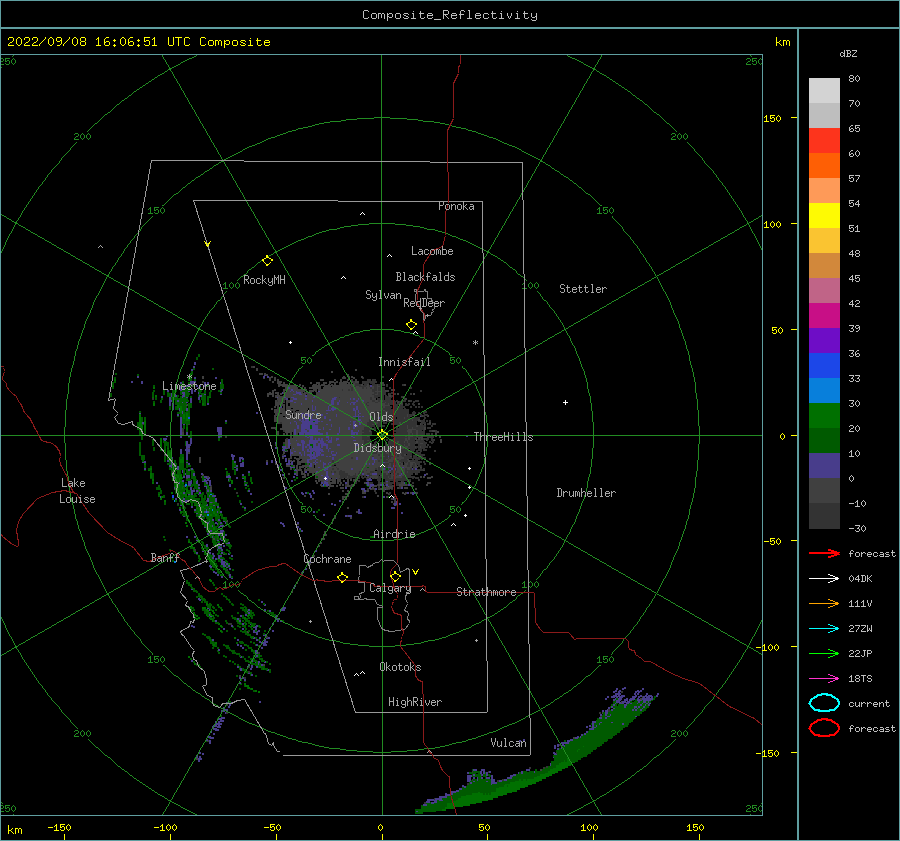Click the magenta 18TS arrow icon

[x=824, y=679]
